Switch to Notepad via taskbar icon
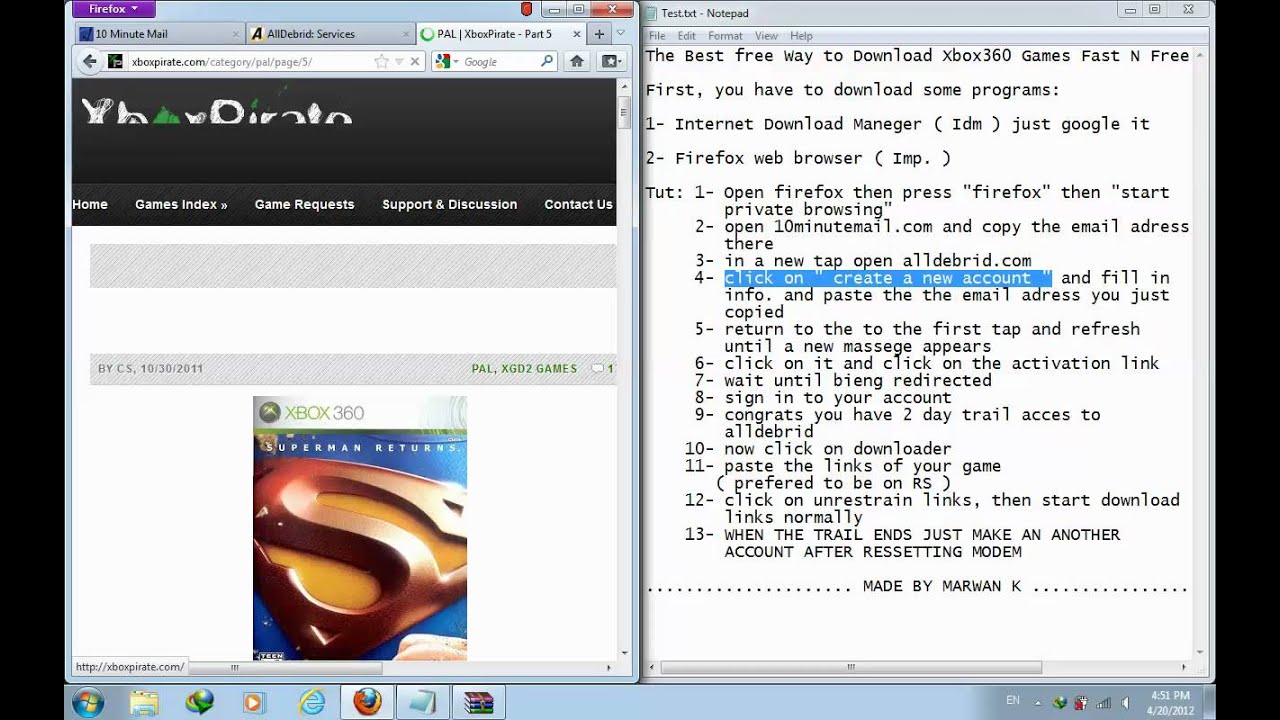Screen dimensions: 1280x720 pos(423,702)
